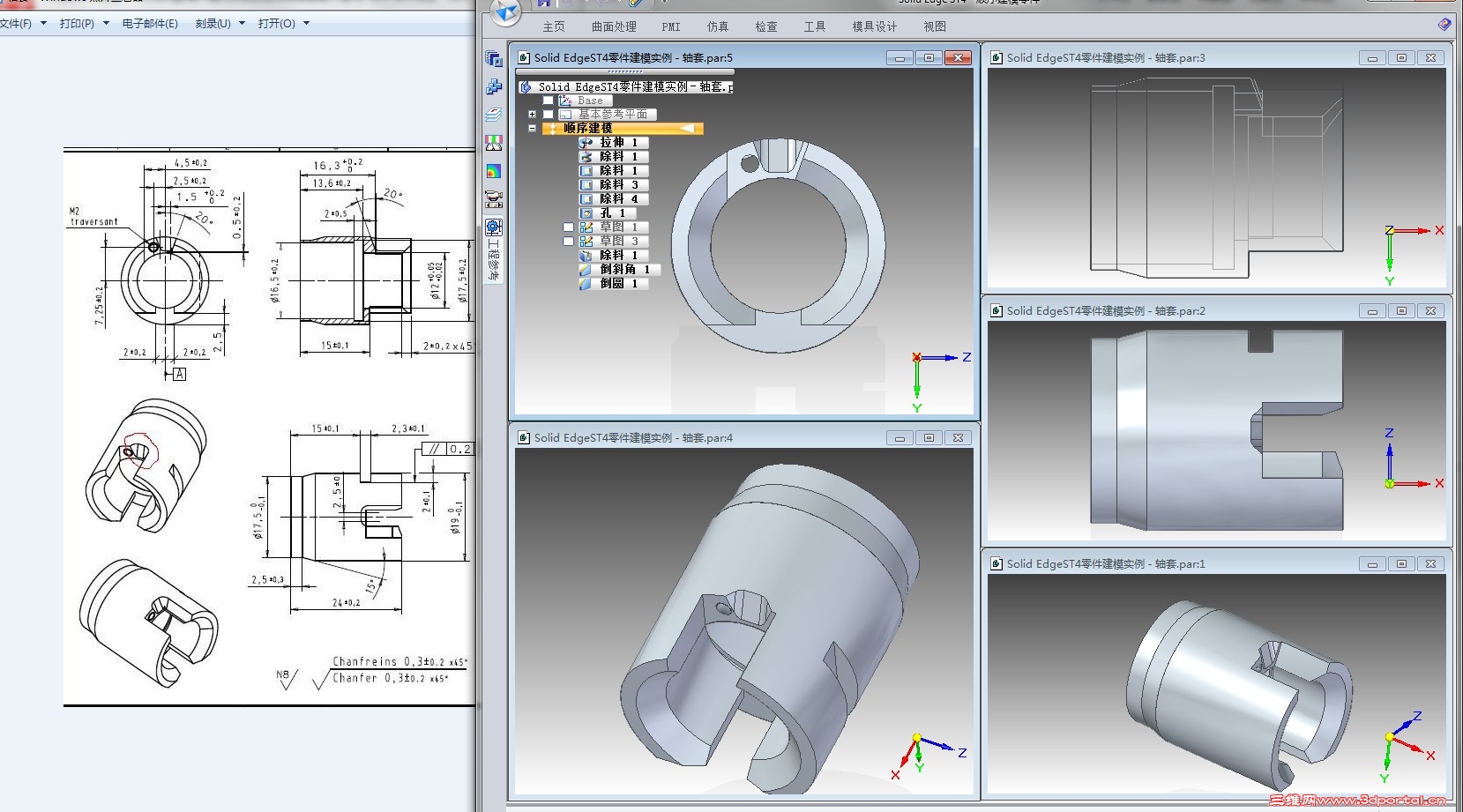Click the help icon at ribbon's right end
The image size is (1463, 812).
point(1444,25)
